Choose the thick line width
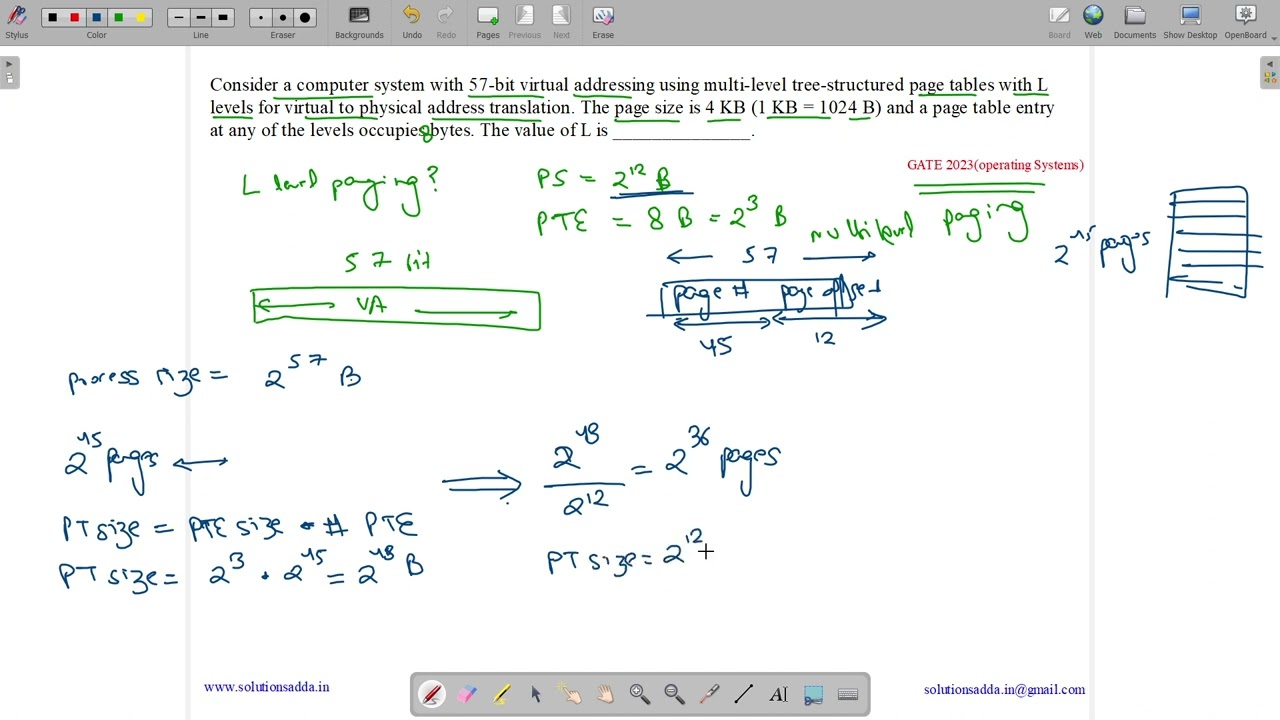This screenshot has height=720, width=1280. tap(223, 17)
